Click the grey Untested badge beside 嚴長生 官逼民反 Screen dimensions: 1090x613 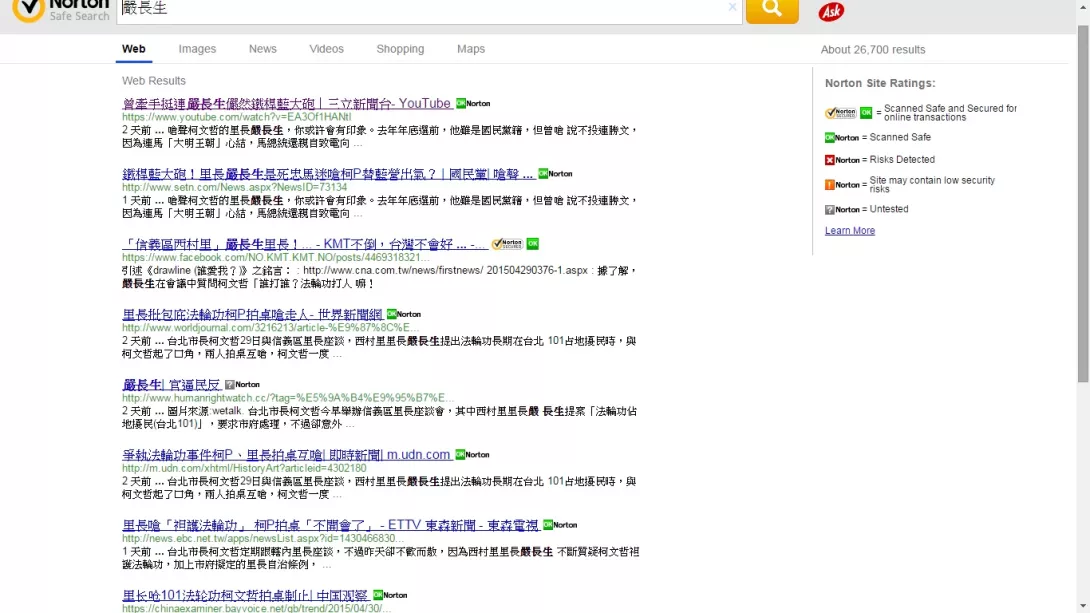[x=242, y=385]
